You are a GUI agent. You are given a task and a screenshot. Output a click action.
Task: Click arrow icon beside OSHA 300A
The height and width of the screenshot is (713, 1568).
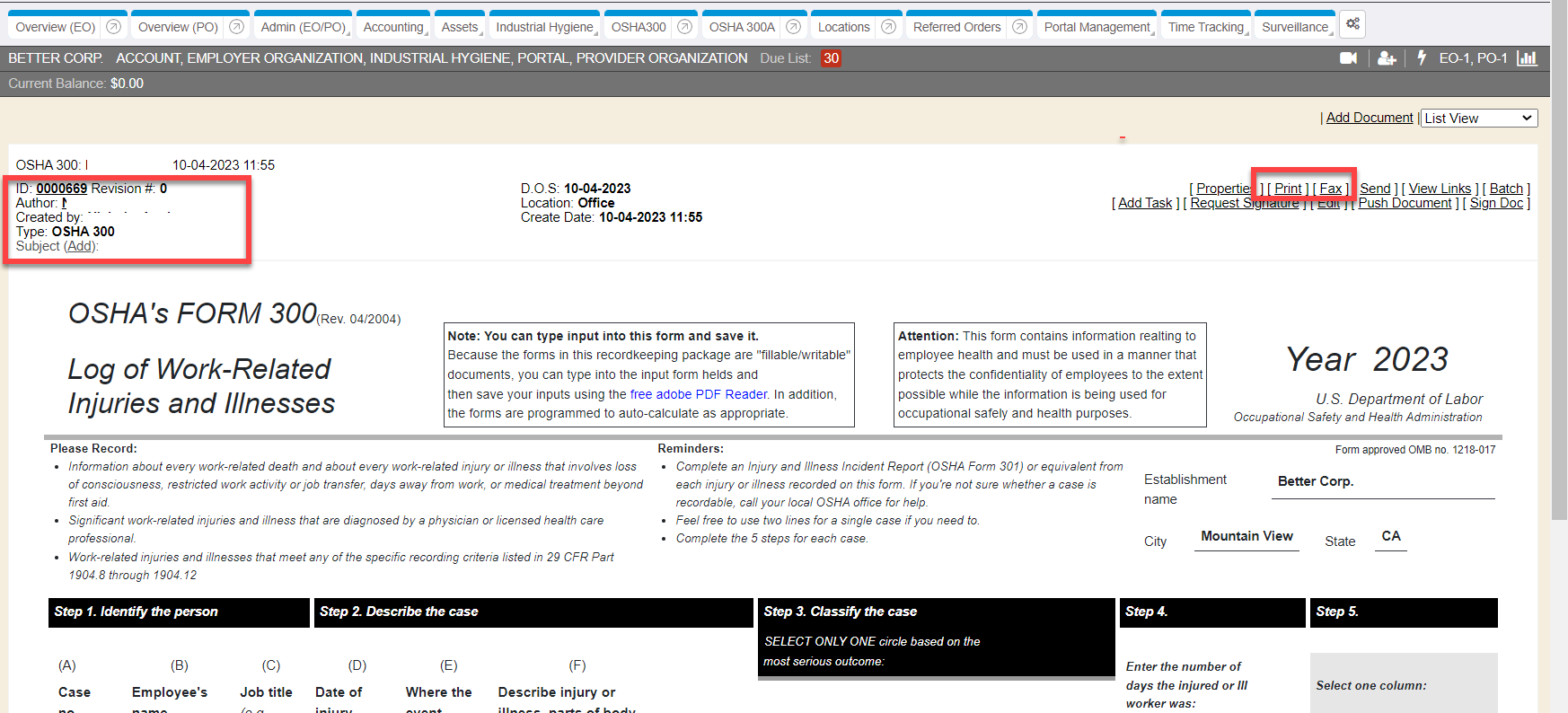793,27
